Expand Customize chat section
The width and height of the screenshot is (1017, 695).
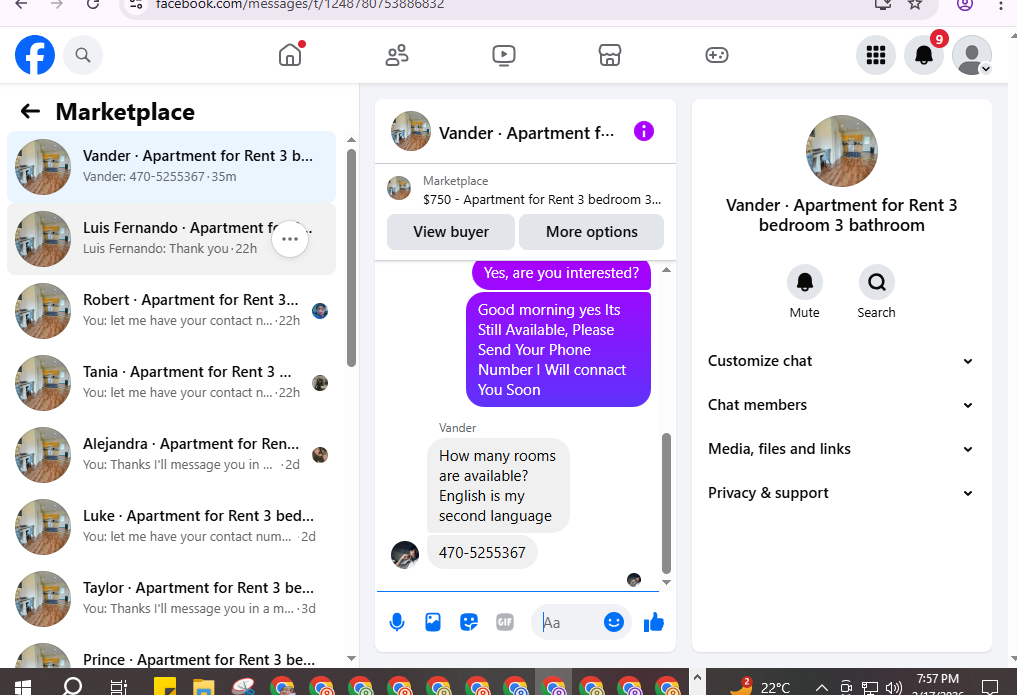click(841, 361)
